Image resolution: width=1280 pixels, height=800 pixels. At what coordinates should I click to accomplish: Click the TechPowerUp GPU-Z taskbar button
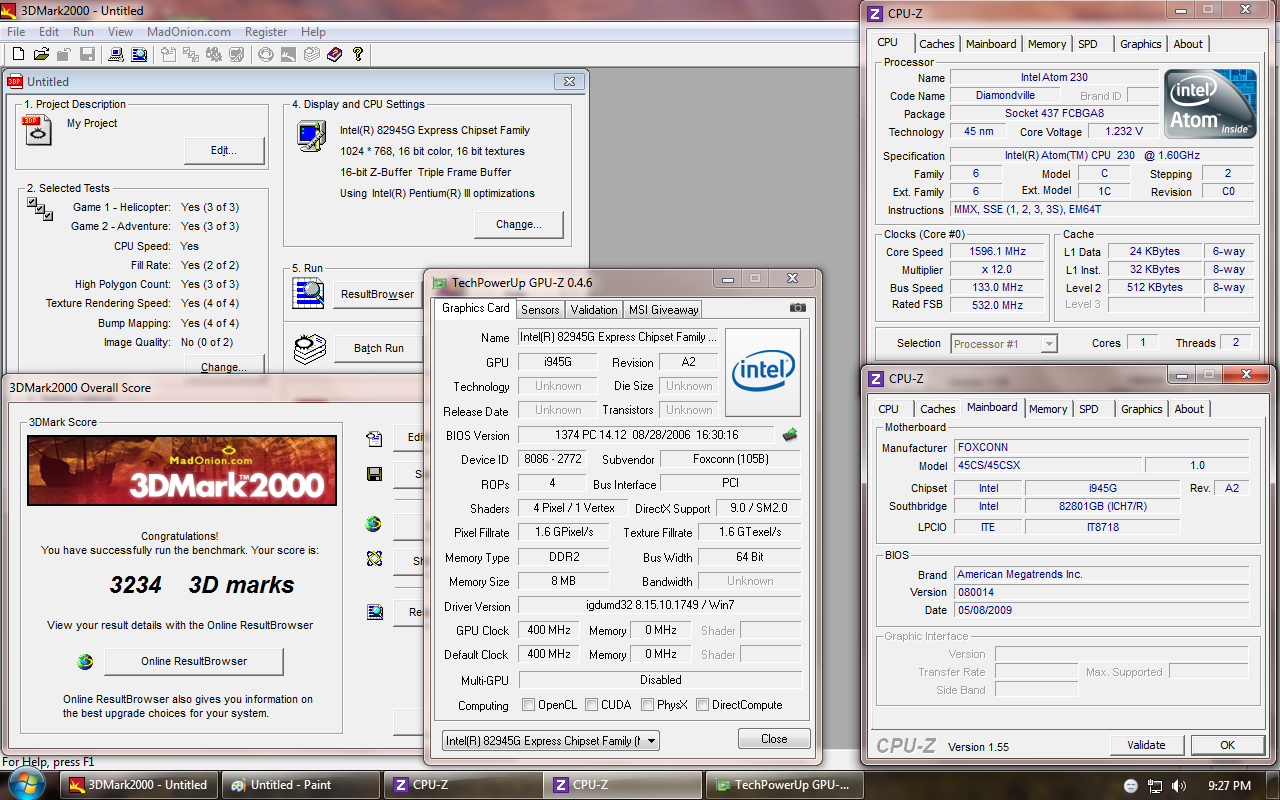point(784,785)
